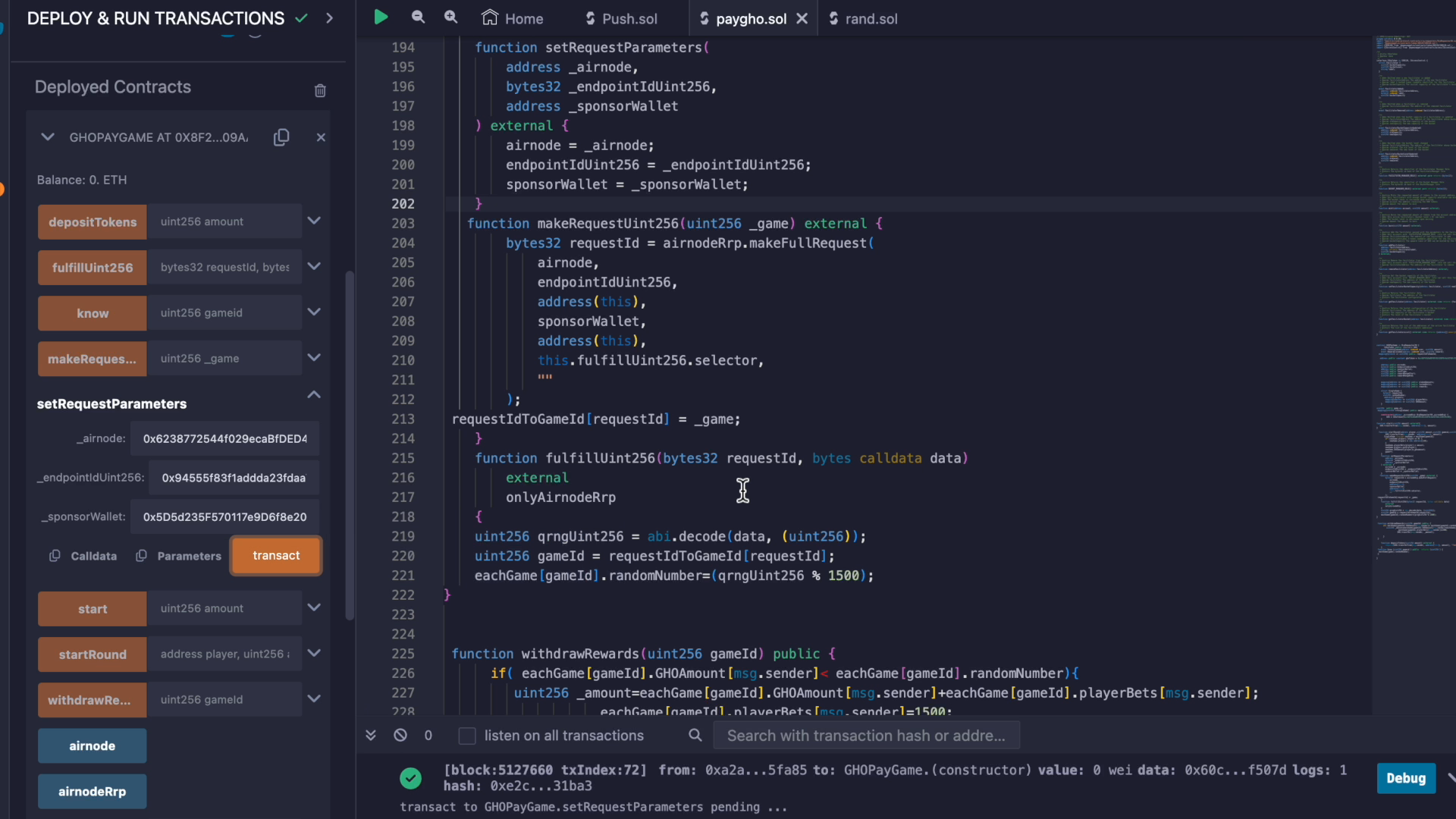The image size is (1456, 819).
Task: Expand start parameters chevron
Action: coord(314,607)
